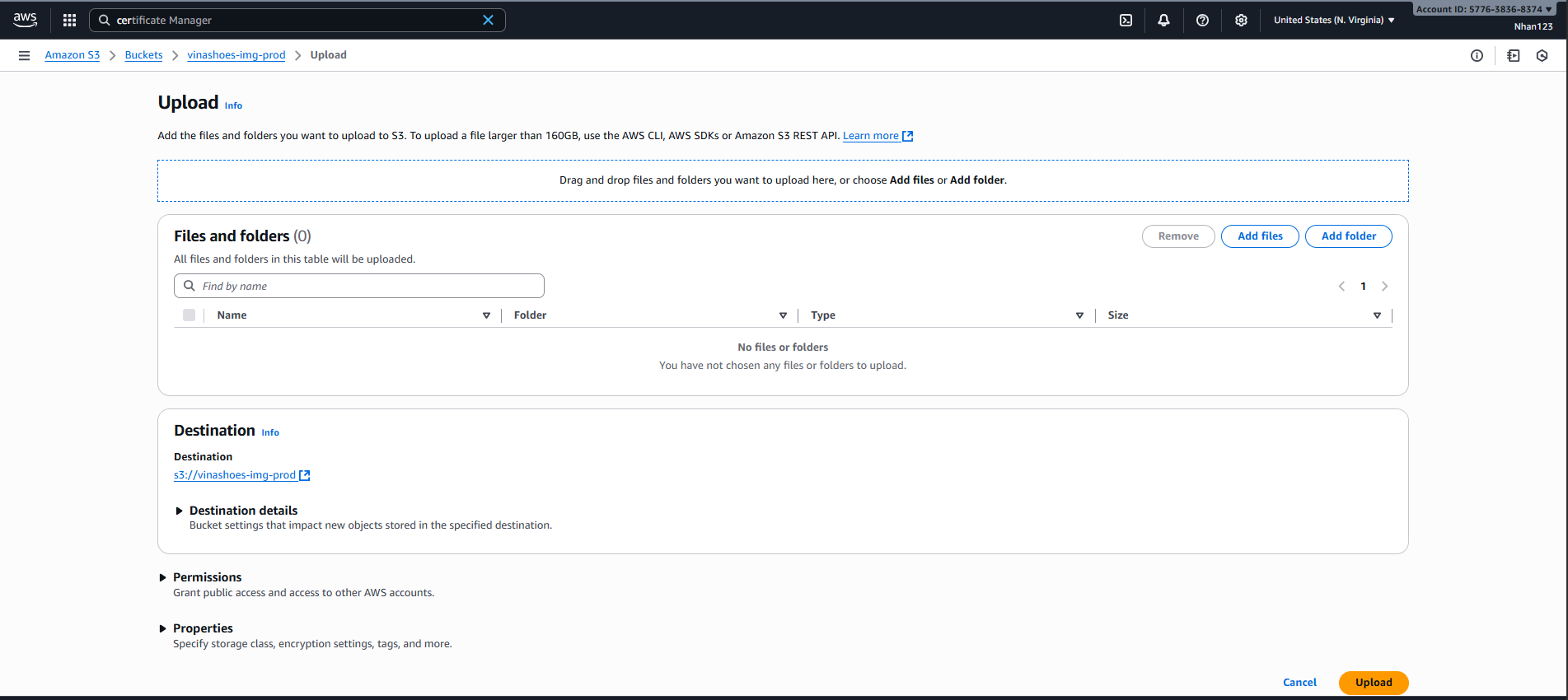Click the drag and drop upload area
The height and width of the screenshot is (700, 1568).
(x=783, y=180)
